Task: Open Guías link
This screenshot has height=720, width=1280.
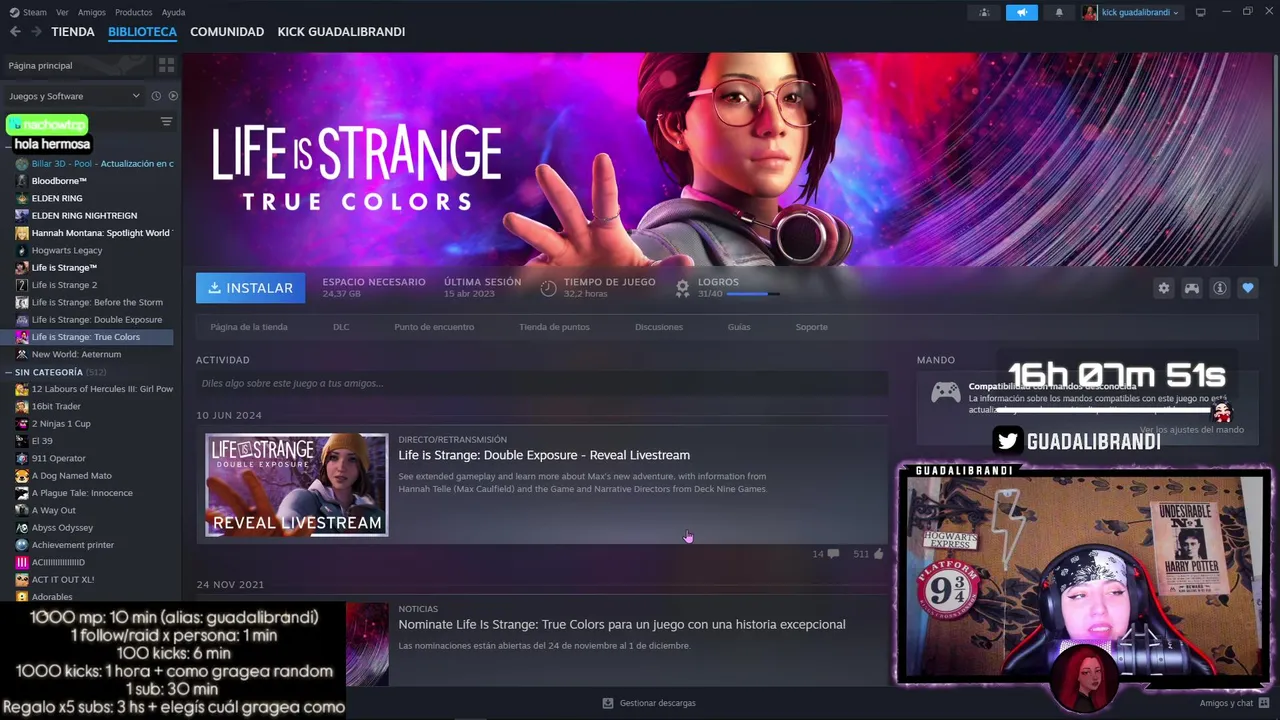Action: point(739,327)
